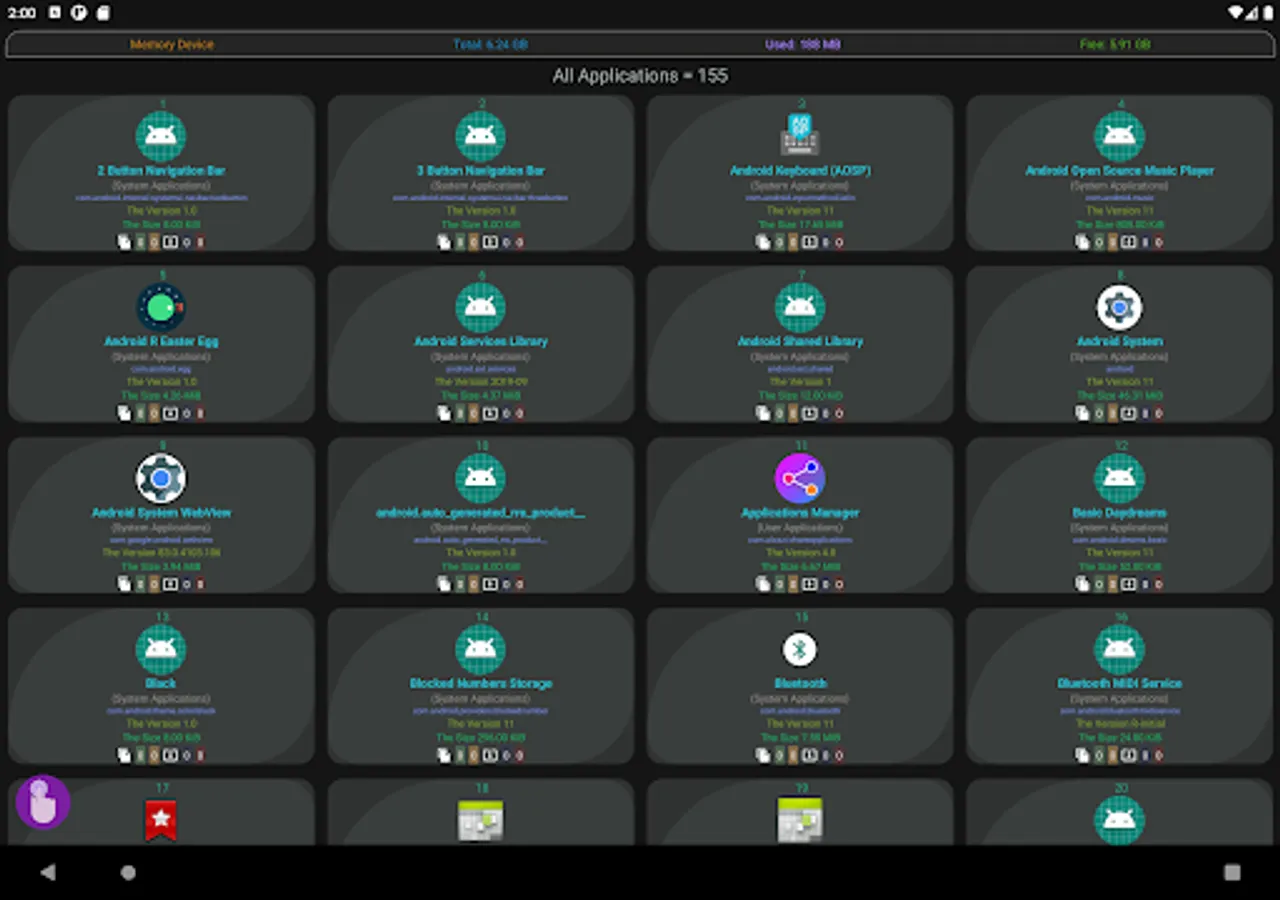Select the "Blocked Numbers Storage" title
The width and height of the screenshot is (1280, 900).
pos(481,684)
